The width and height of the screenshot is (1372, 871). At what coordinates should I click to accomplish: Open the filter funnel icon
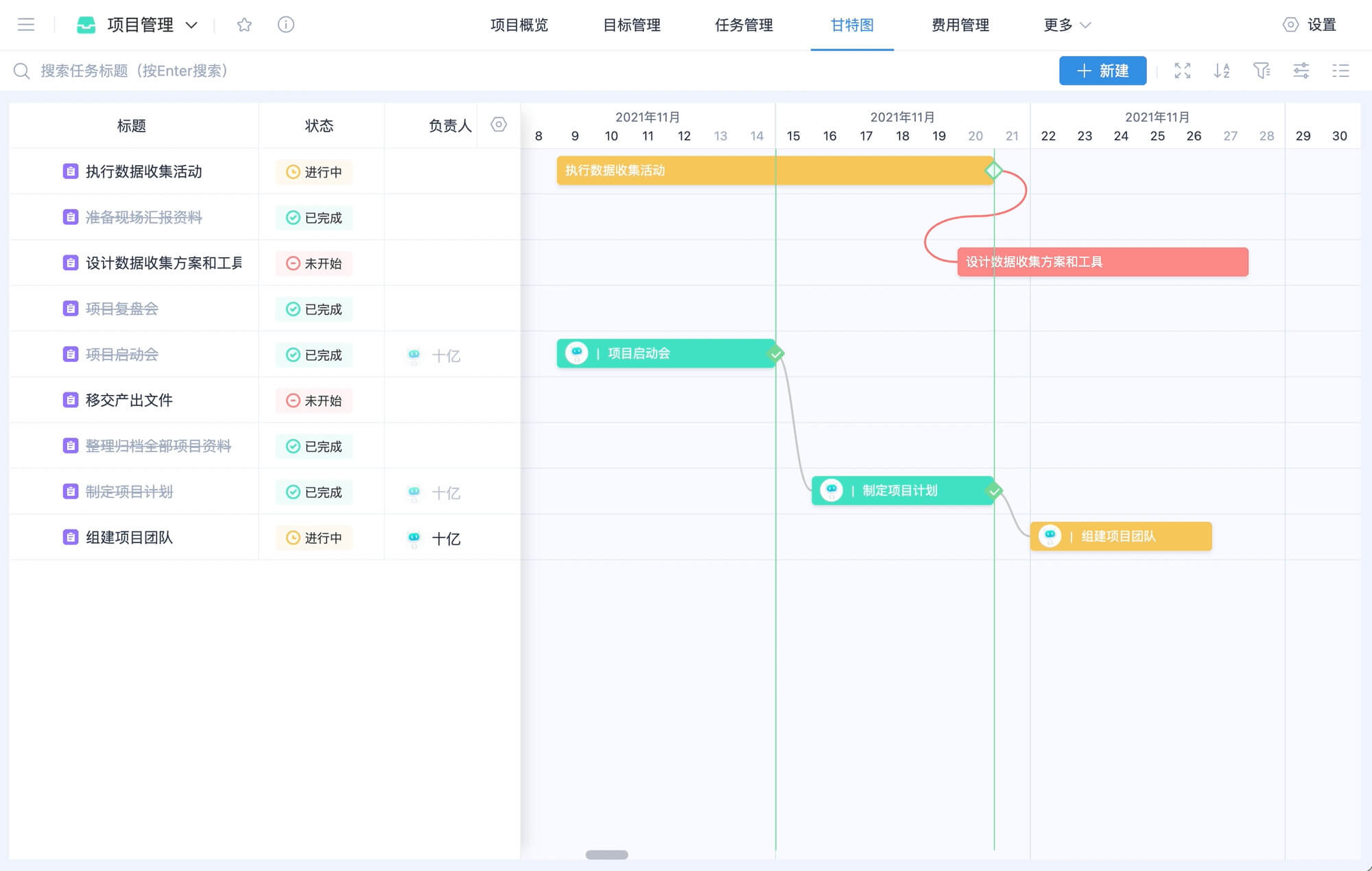1262,71
